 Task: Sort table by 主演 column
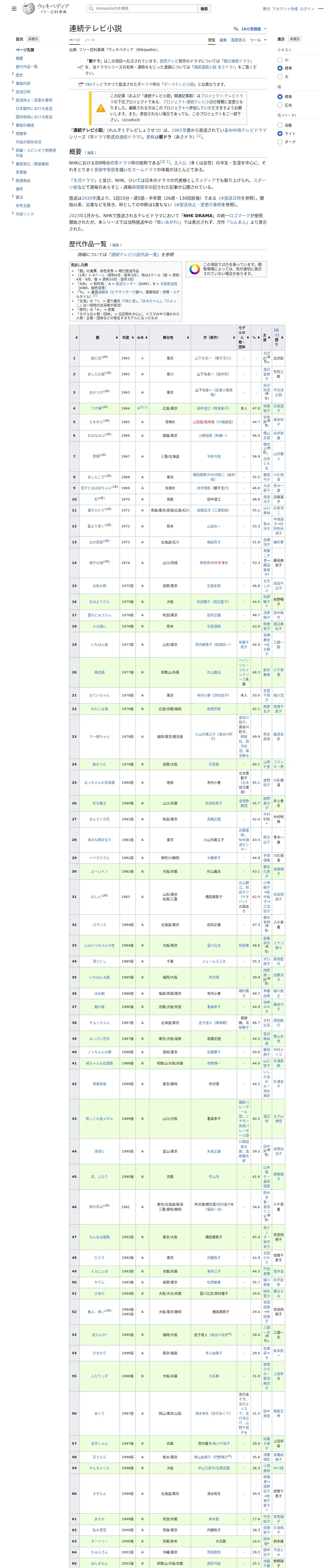[266, 337]
